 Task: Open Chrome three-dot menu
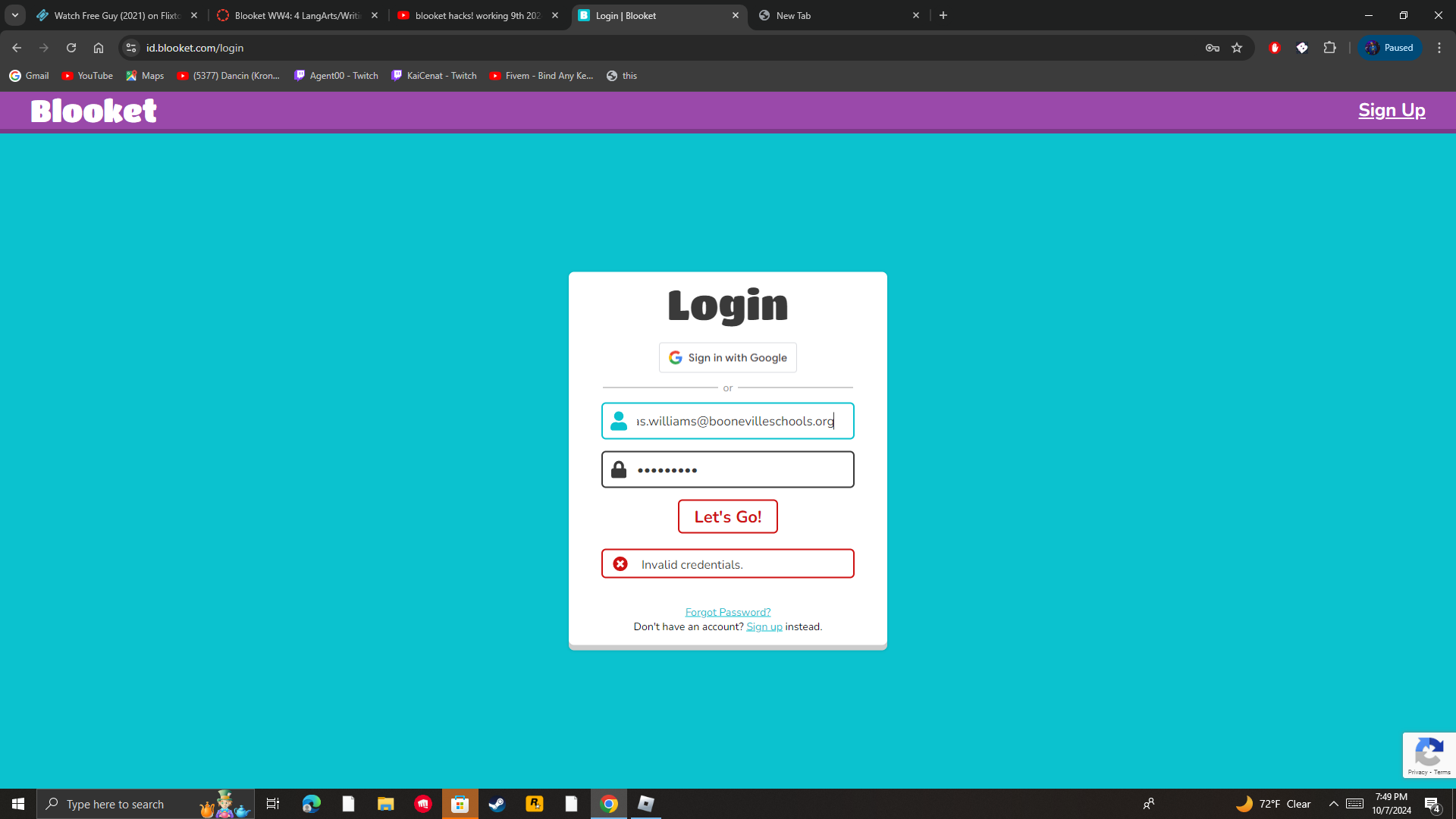pyautogui.click(x=1439, y=48)
